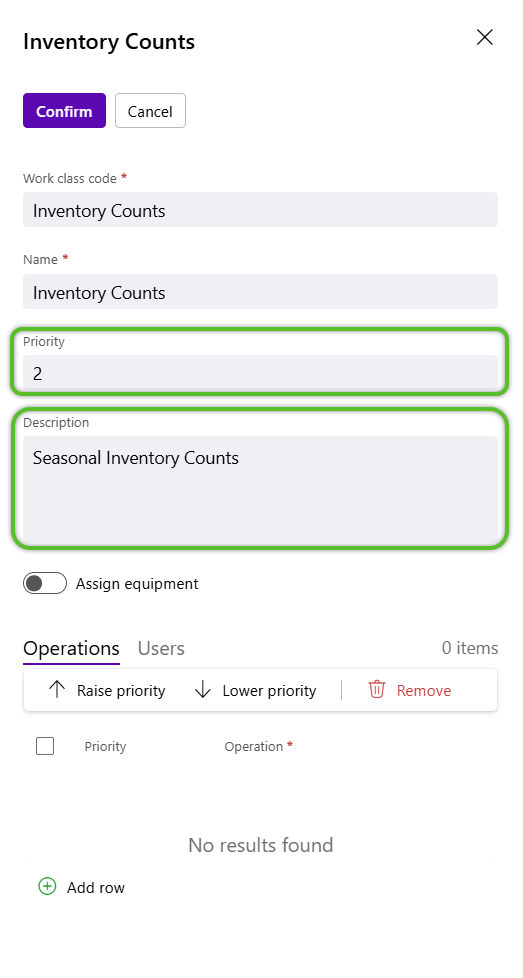This screenshot has width=523, height=978.
Task: Switch to the Users tab
Action: 161,648
